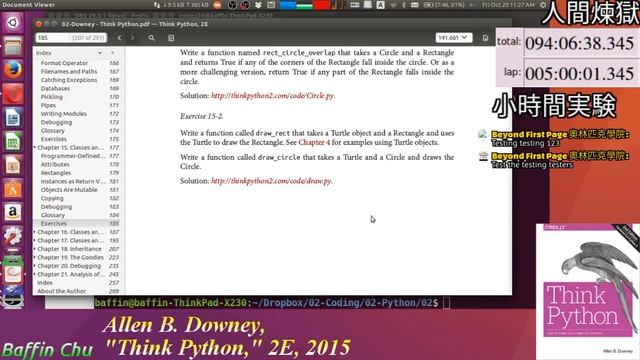
Task: Go to the previous page in Document Viewer
Action: [119, 38]
